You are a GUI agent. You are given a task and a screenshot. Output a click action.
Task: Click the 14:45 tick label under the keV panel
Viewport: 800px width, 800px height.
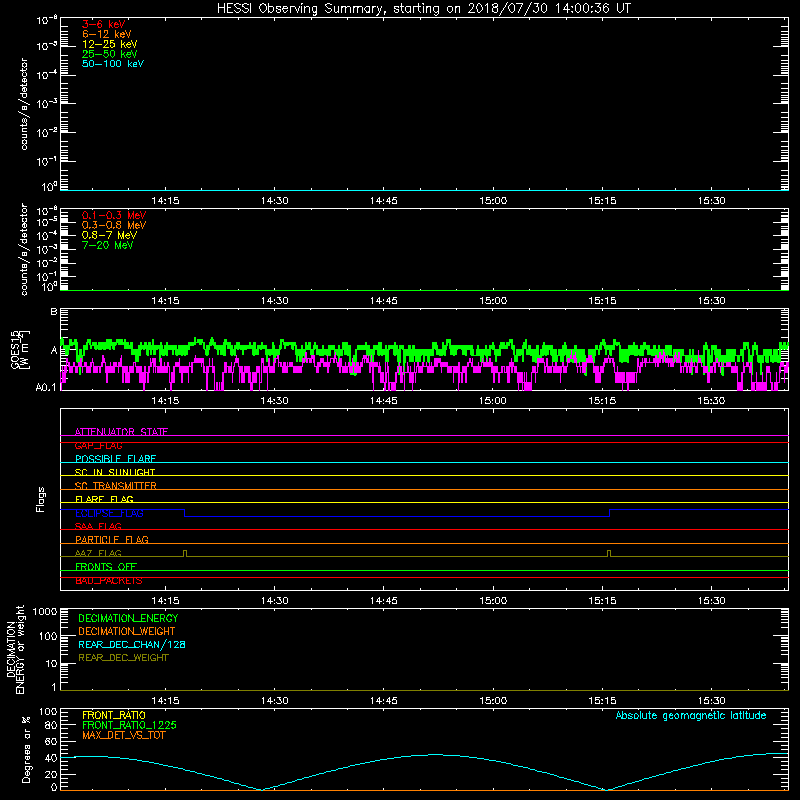(x=384, y=201)
